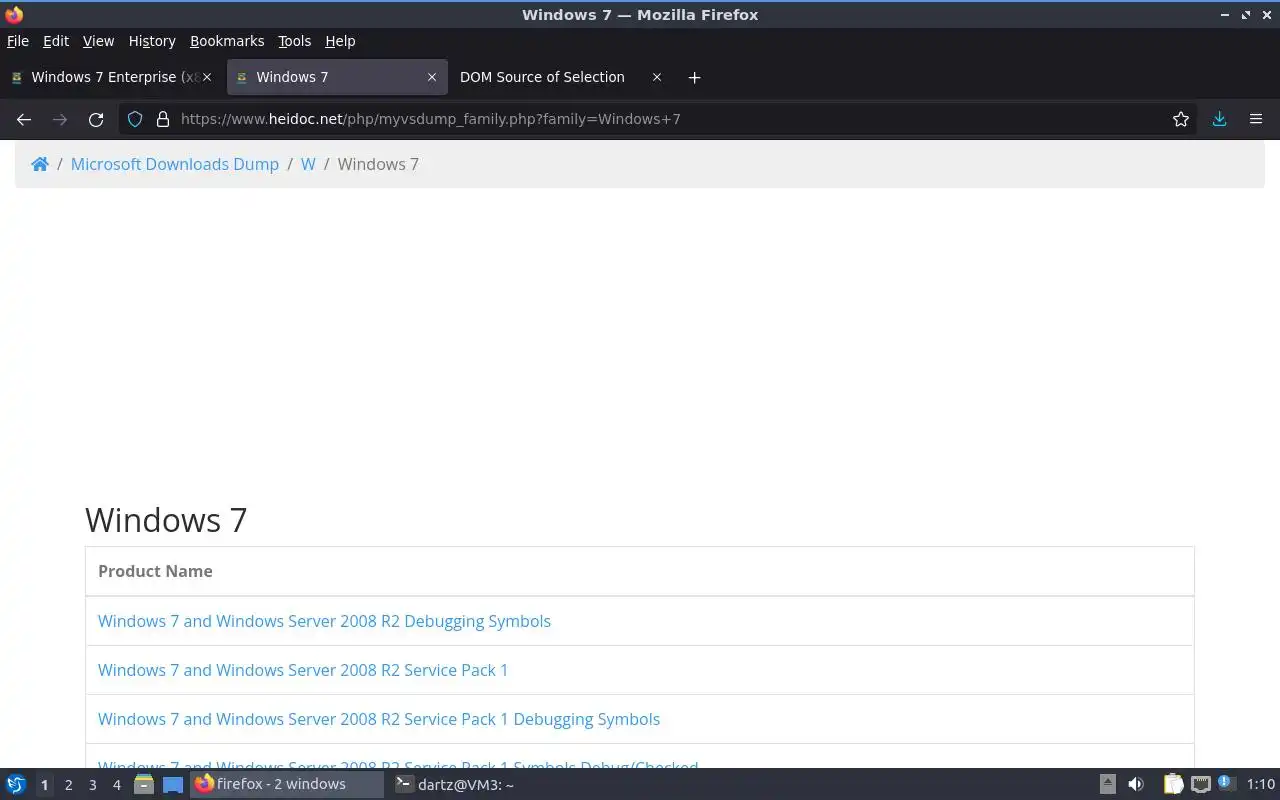Image resolution: width=1280 pixels, height=800 pixels.
Task: Open the Firefox hamburger menu
Action: coord(1256,119)
